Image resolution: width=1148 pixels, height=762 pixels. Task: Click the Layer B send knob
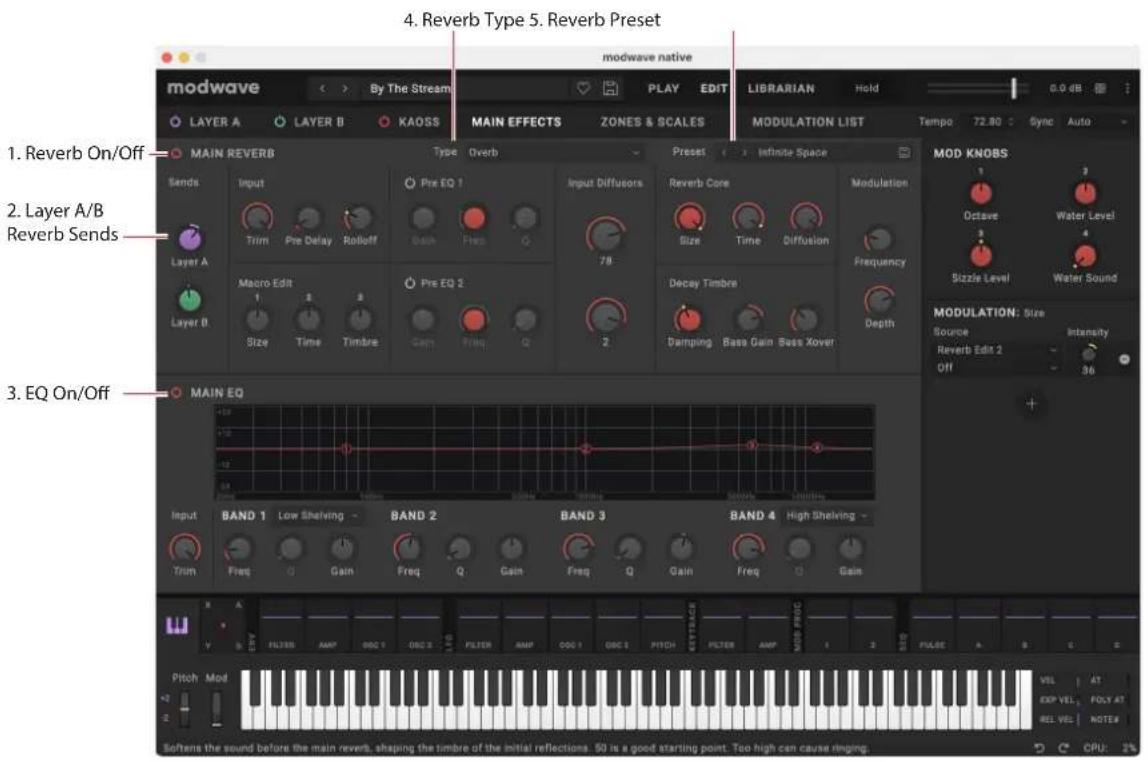(190, 299)
